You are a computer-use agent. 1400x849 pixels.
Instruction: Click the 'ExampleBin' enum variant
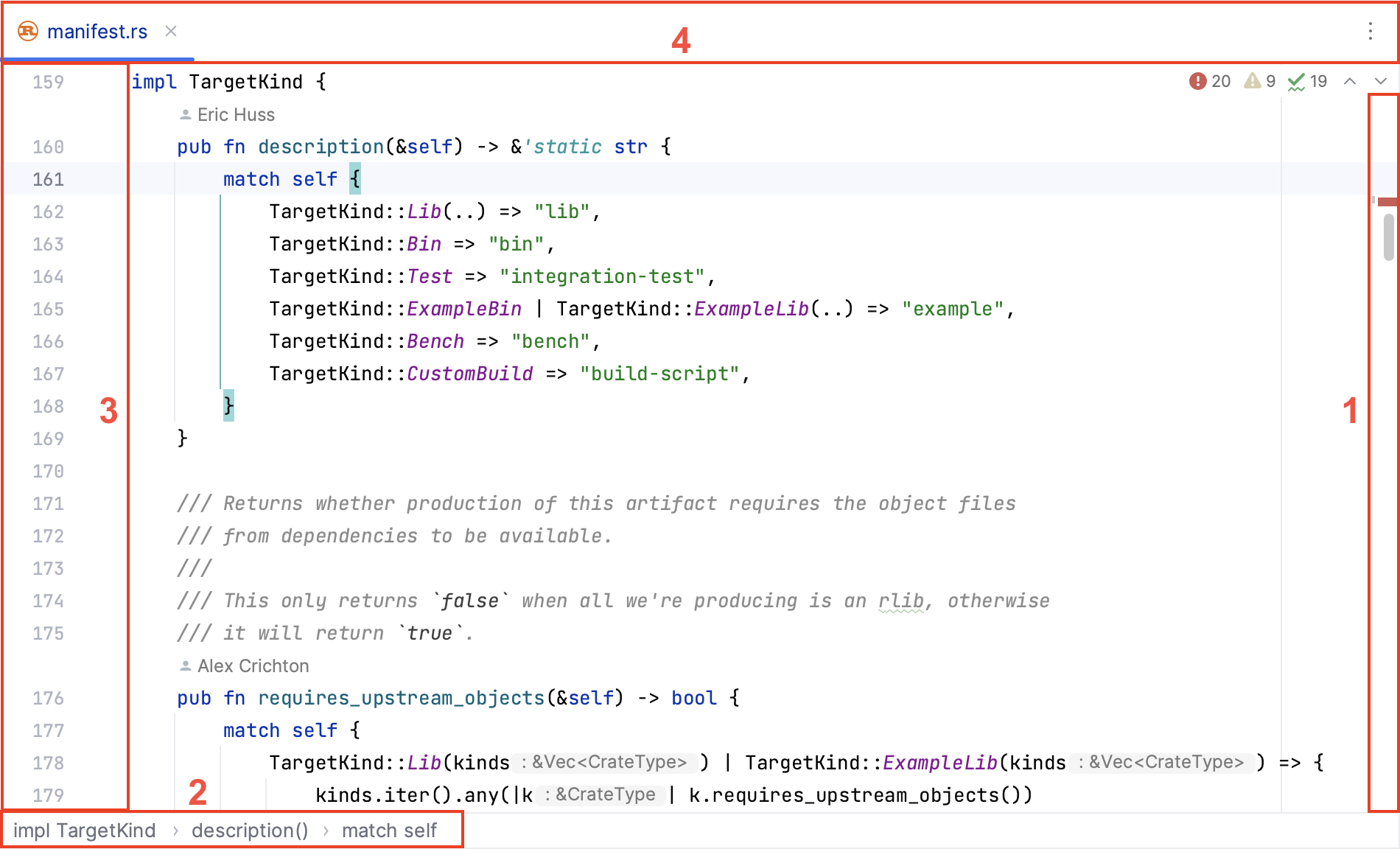(464, 309)
